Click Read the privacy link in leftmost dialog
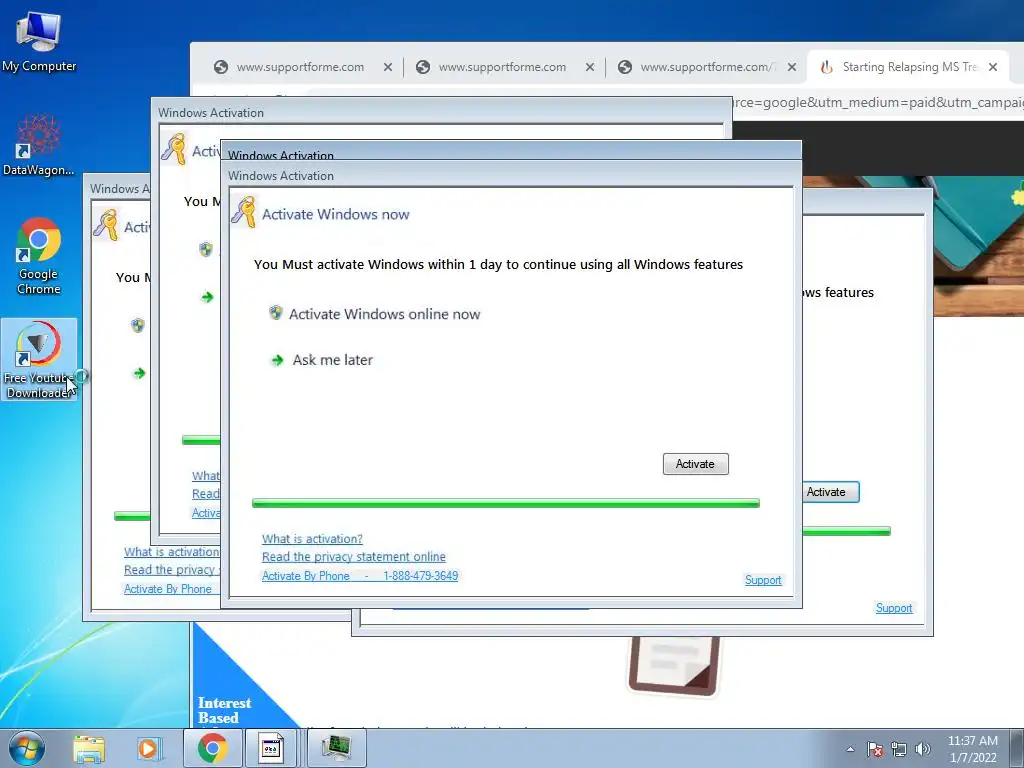Screen dimensions: 1024x768 [172, 569]
